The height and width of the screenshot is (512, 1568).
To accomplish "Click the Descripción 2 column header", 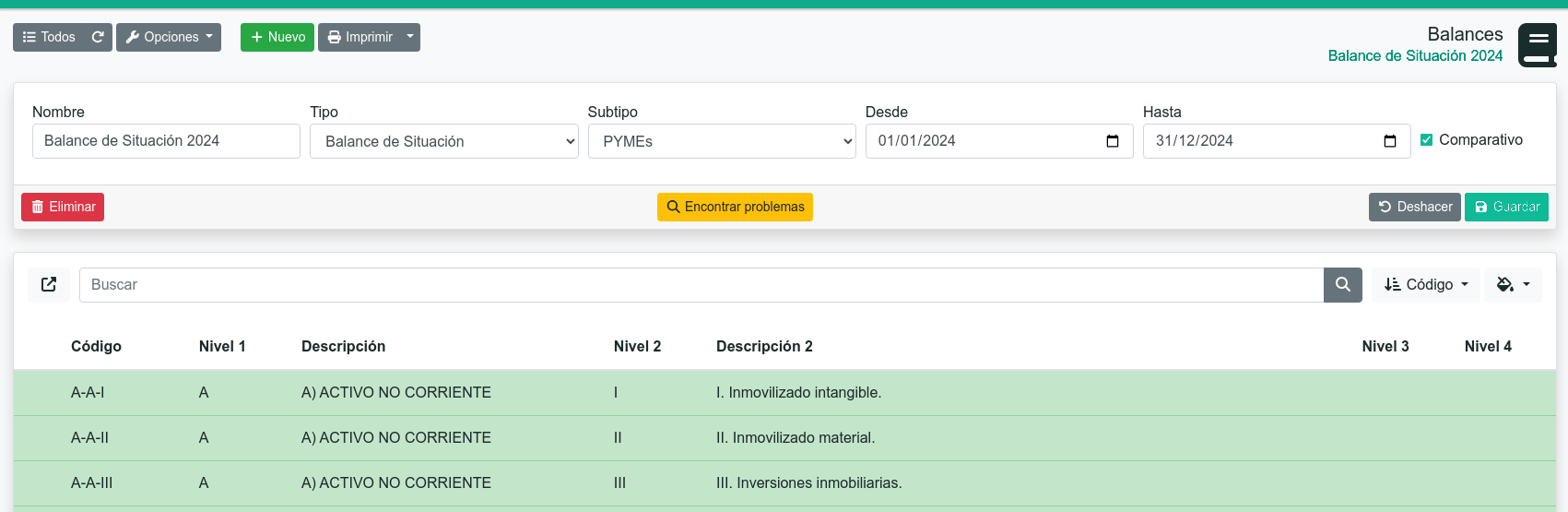I will (x=764, y=346).
